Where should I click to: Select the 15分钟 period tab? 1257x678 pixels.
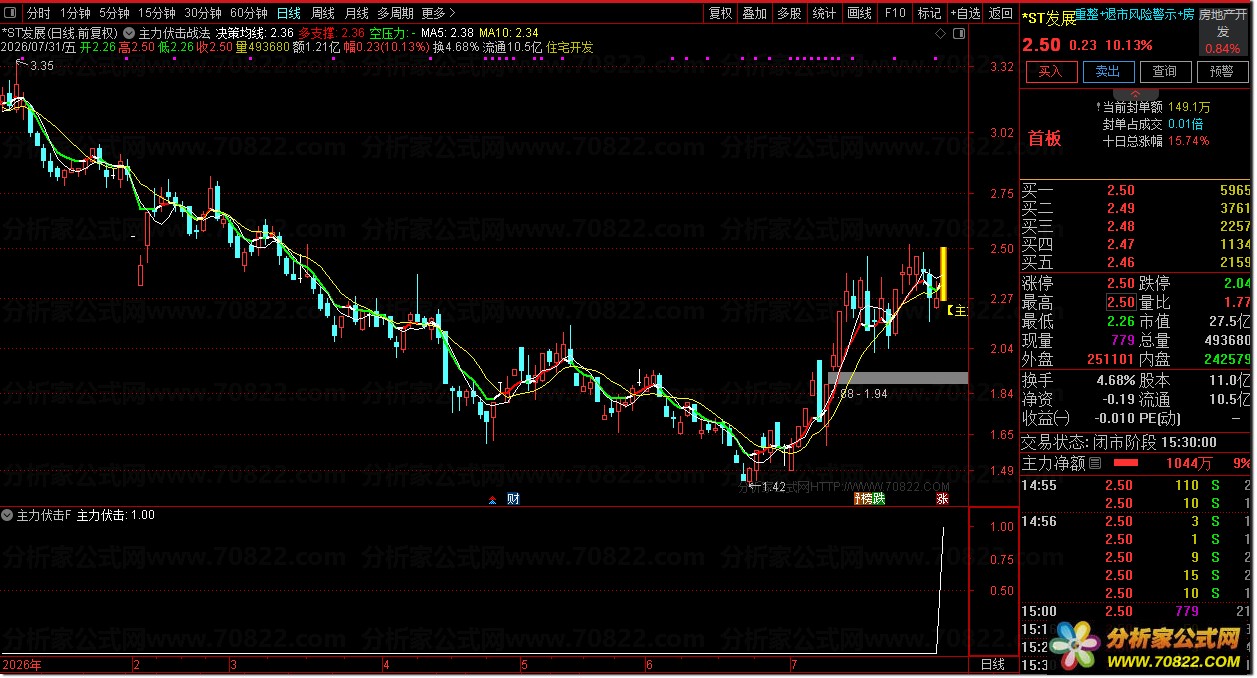pos(157,13)
